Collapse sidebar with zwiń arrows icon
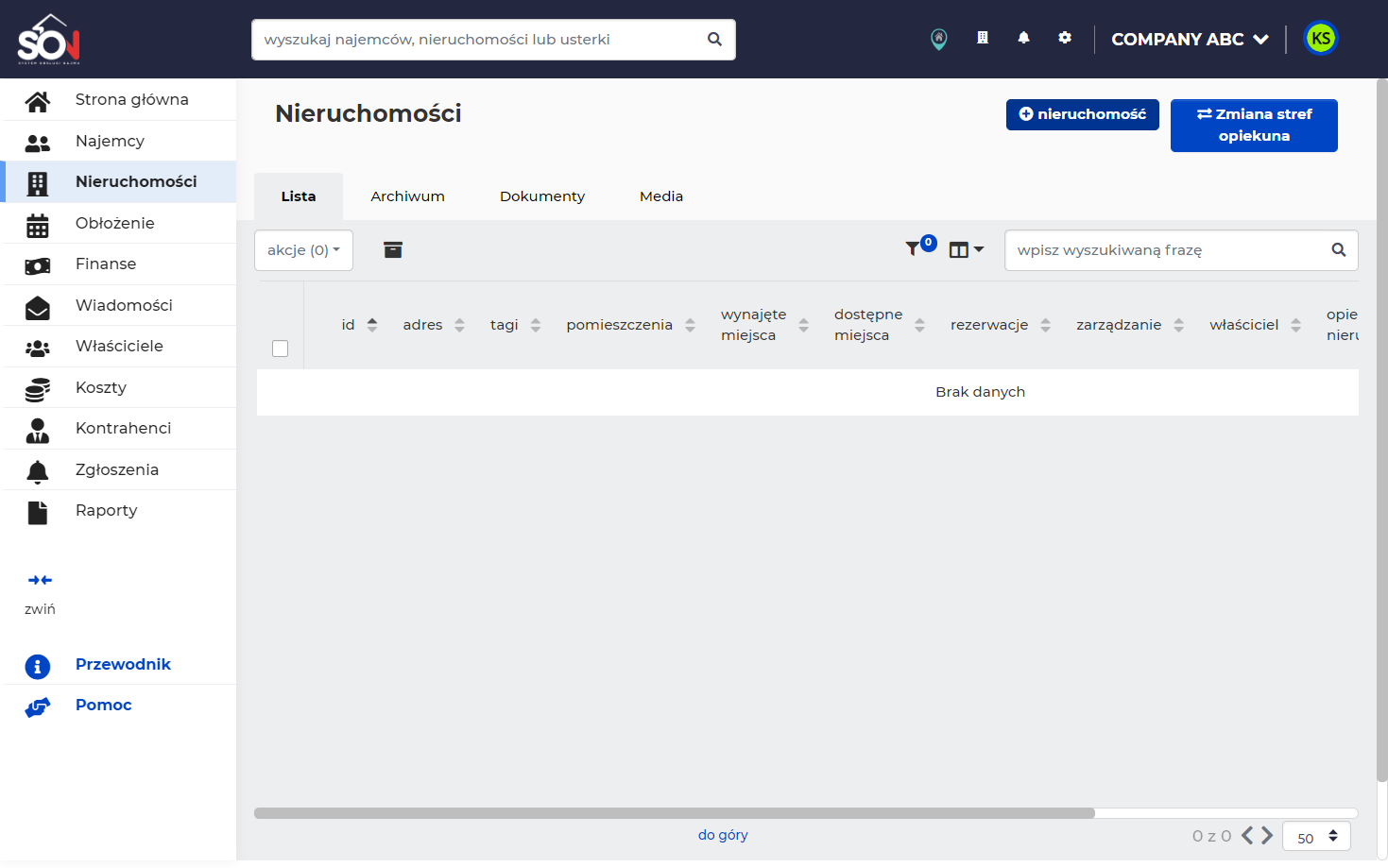The image size is (1388, 868). pos(40,580)
